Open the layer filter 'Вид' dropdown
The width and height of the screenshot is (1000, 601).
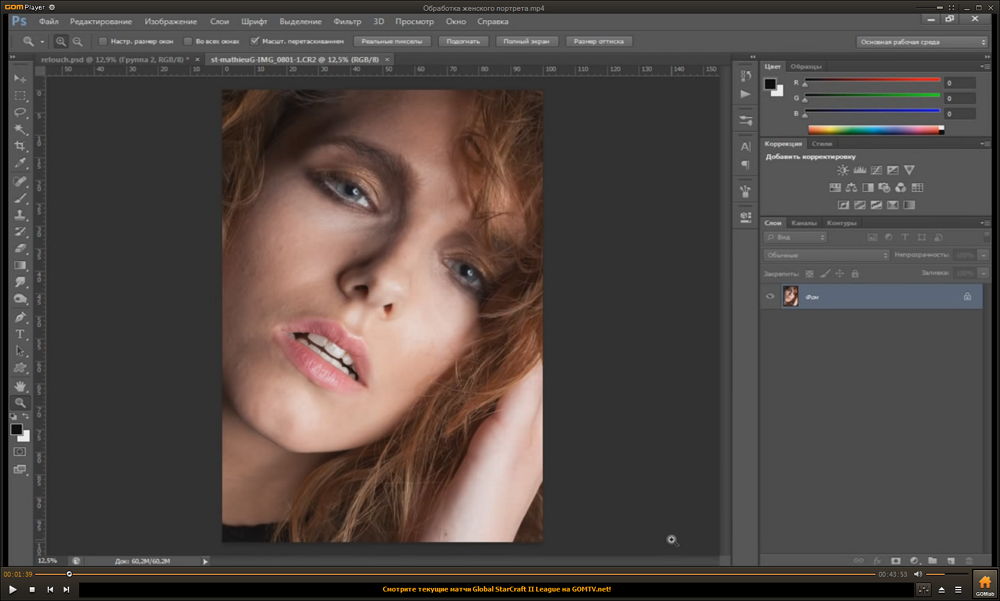tap(795, 238)
